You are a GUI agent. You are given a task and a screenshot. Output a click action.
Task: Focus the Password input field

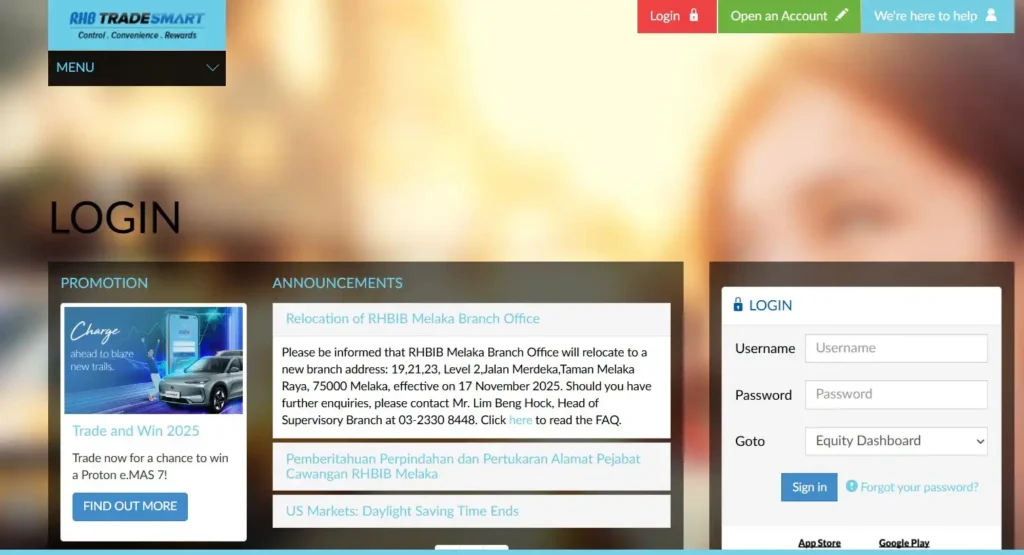click(x=896, y=394)
